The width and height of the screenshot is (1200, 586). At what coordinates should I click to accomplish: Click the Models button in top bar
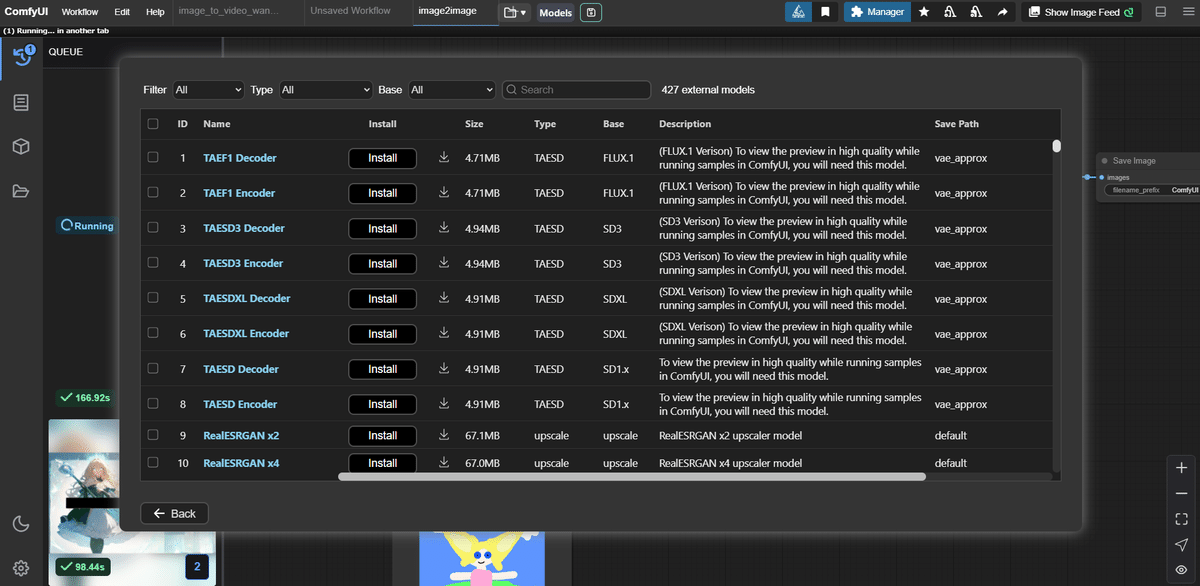coord(556,13)
